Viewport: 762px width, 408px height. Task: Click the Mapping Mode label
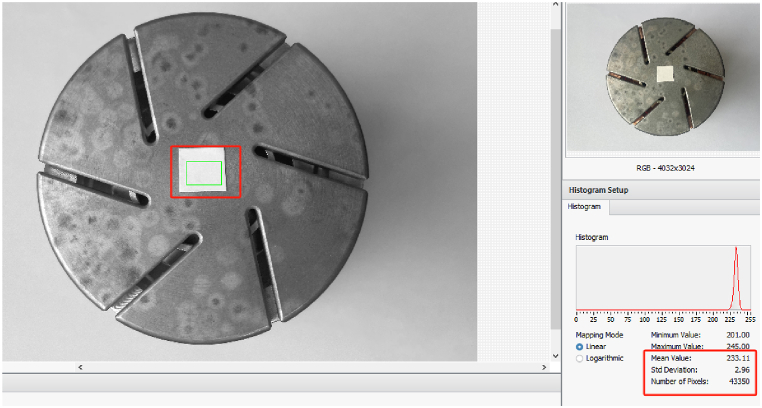pyautogui.click(x=599, y=335)
